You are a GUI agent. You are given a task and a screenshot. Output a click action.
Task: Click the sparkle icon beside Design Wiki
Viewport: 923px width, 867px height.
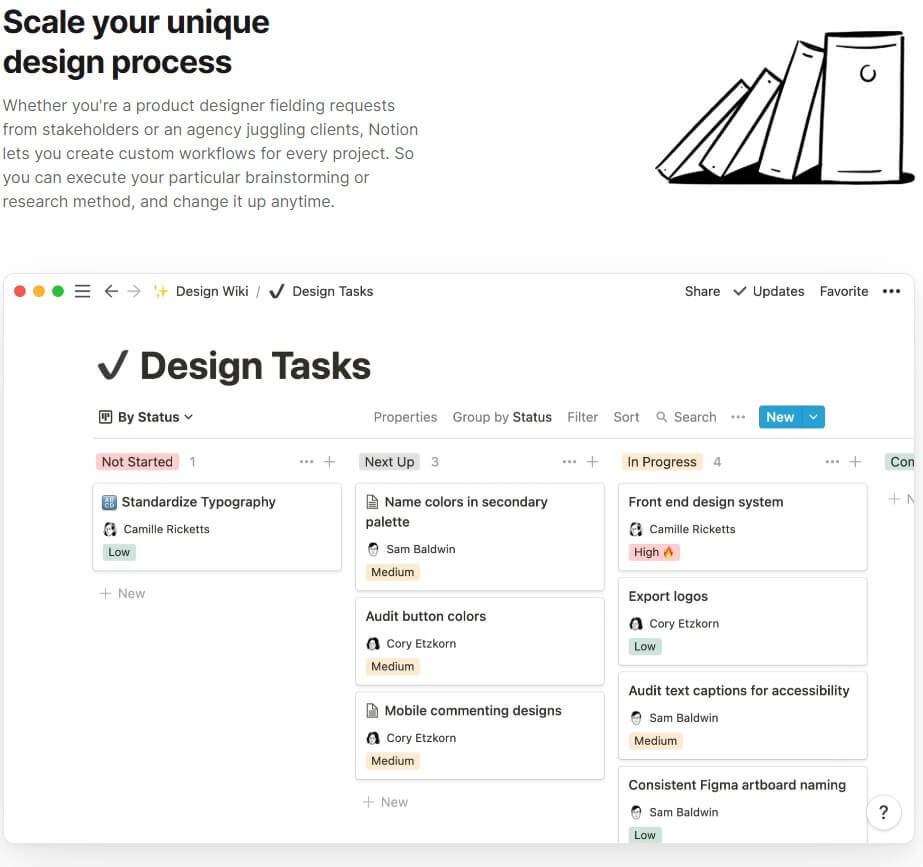[160, 291]
